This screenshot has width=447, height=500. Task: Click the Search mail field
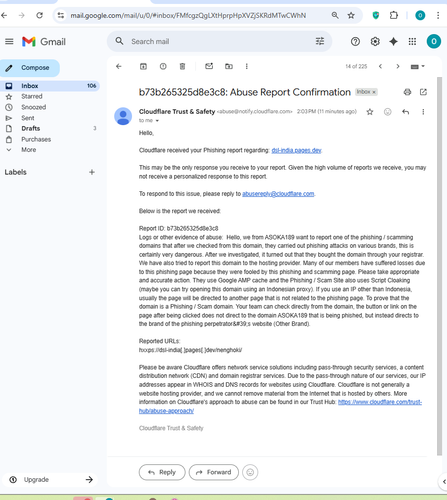(220, 41)
